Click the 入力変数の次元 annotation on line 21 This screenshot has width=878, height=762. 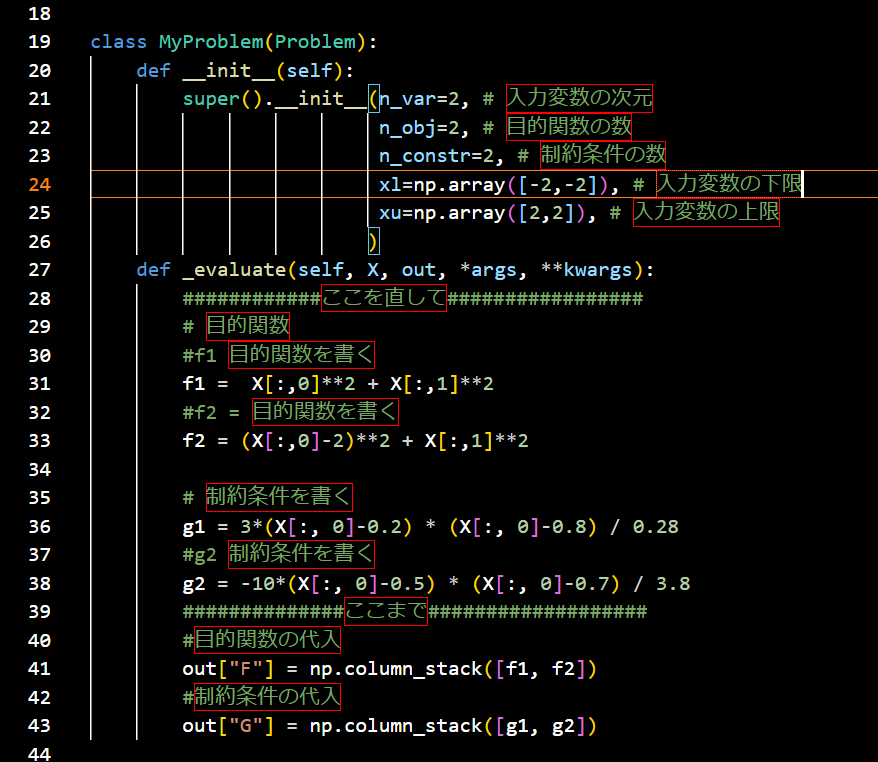click(580, 98)
